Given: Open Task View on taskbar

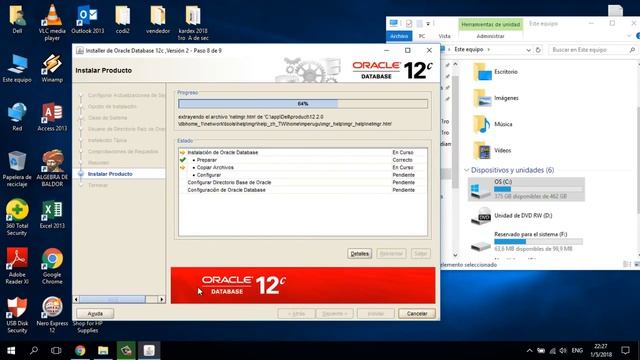Looking at the screenshot, I should pos(56,350).
